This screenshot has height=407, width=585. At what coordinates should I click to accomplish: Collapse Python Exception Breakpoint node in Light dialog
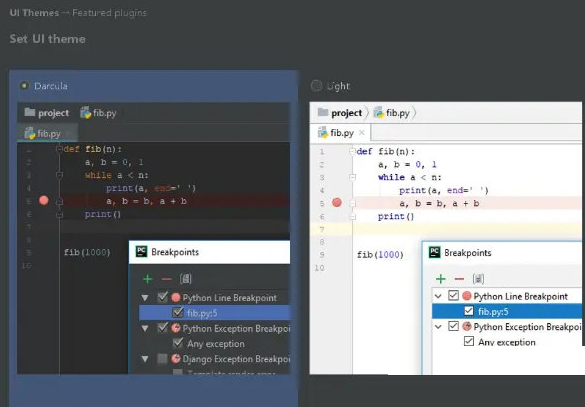438,327
